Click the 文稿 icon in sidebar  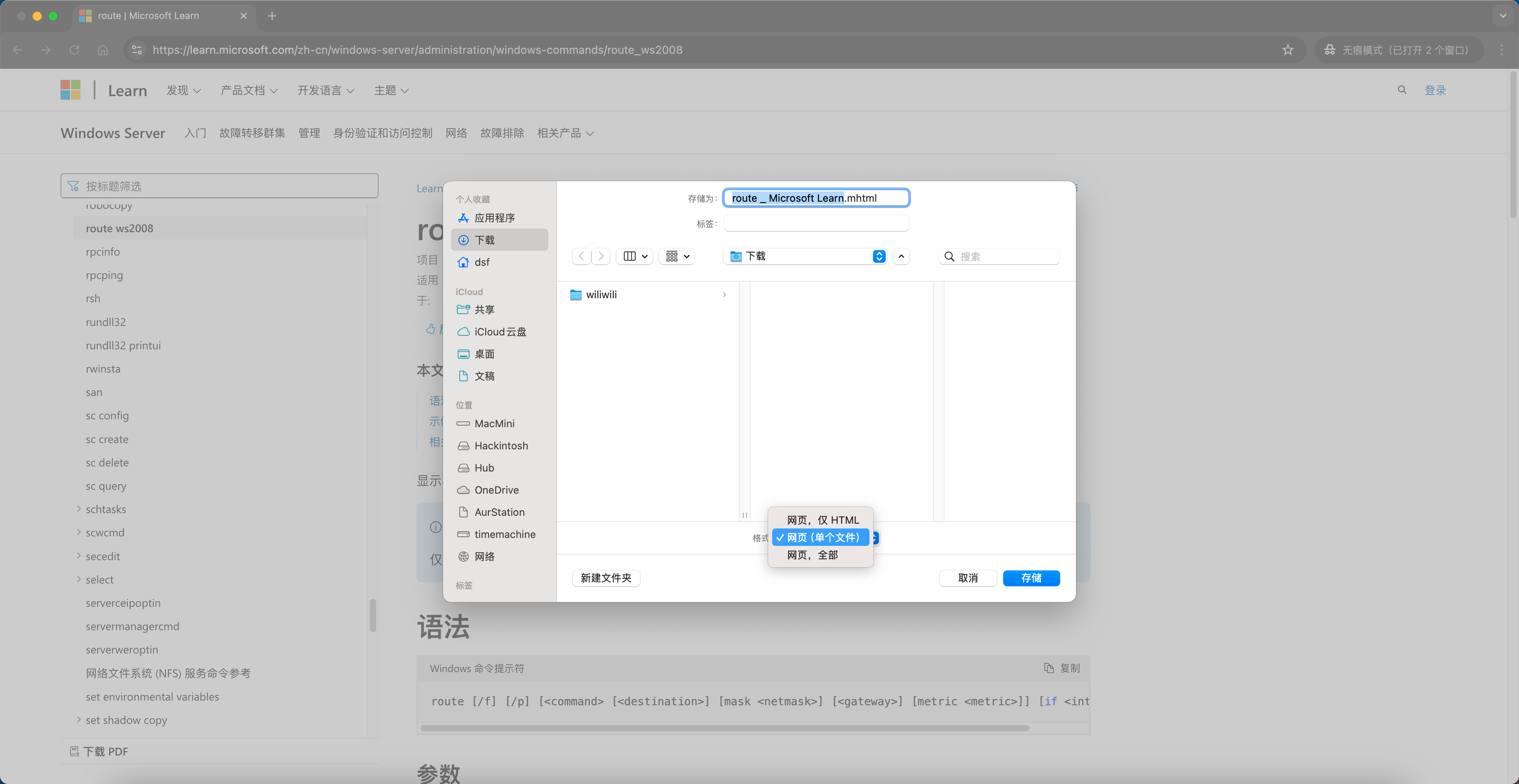[463, 376]
